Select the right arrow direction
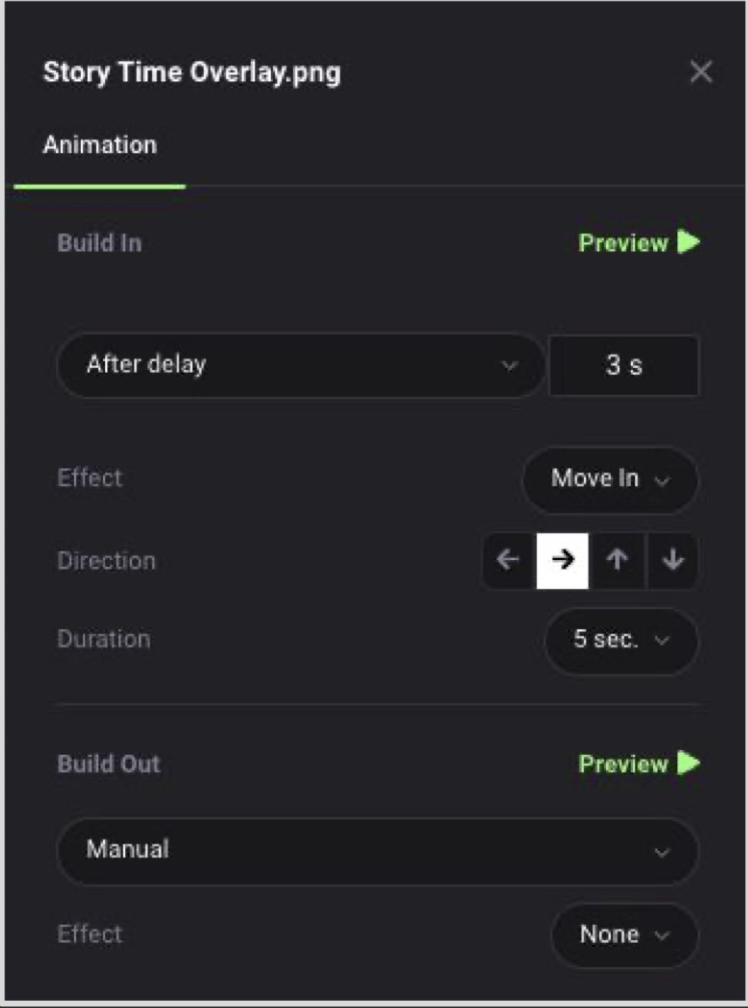Screen dimensions: 748x1008 [562, 561]
